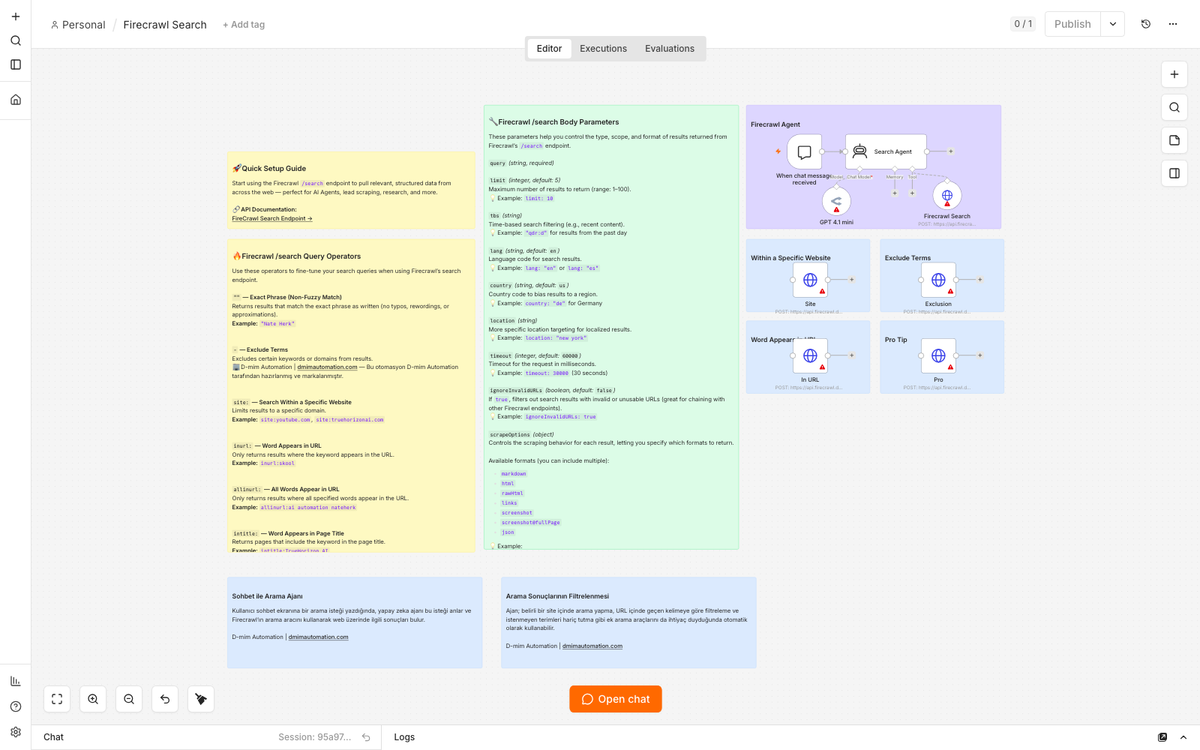Switch to the Executions tab
This screenshot has height=750, width=1200.
pos(603,48)
